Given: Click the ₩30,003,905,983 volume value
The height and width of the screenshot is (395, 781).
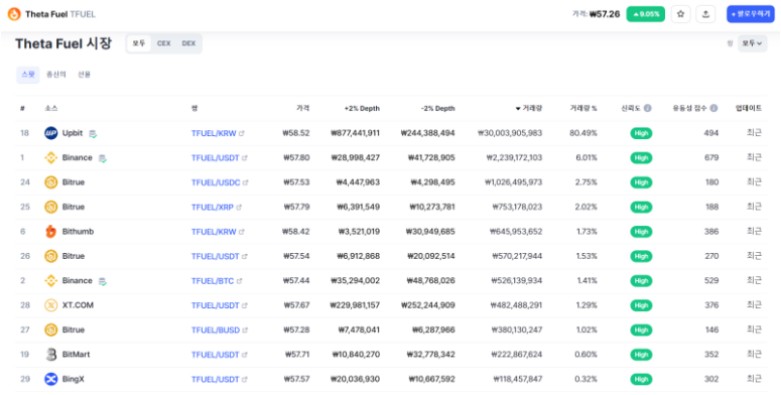Looking at the screenshot, I should (x=510, y=133).
